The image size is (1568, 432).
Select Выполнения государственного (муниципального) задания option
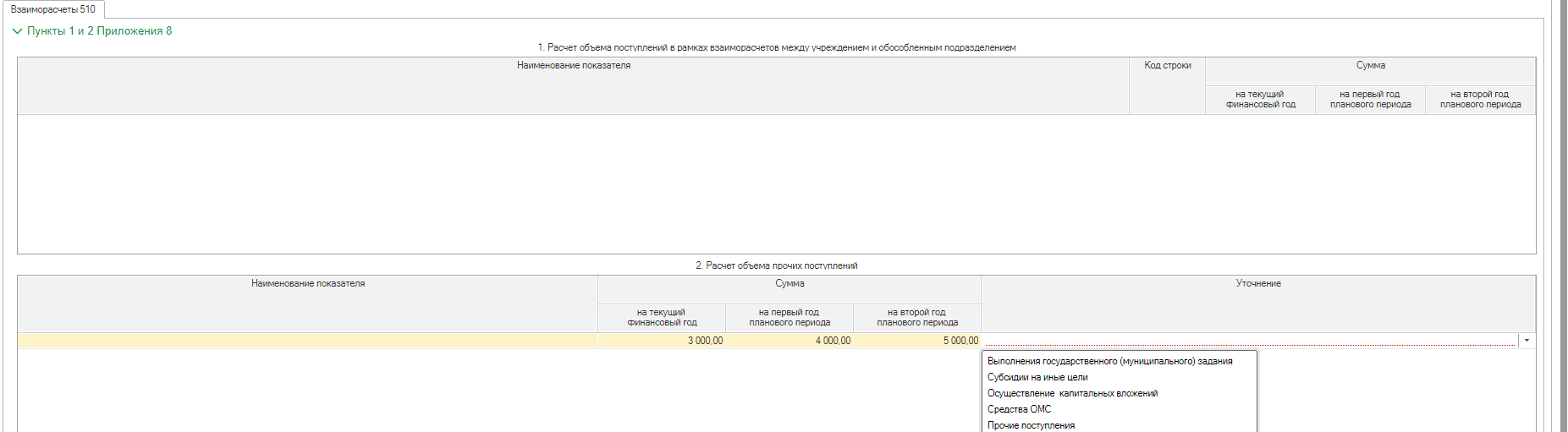[x=1109, y=361]
